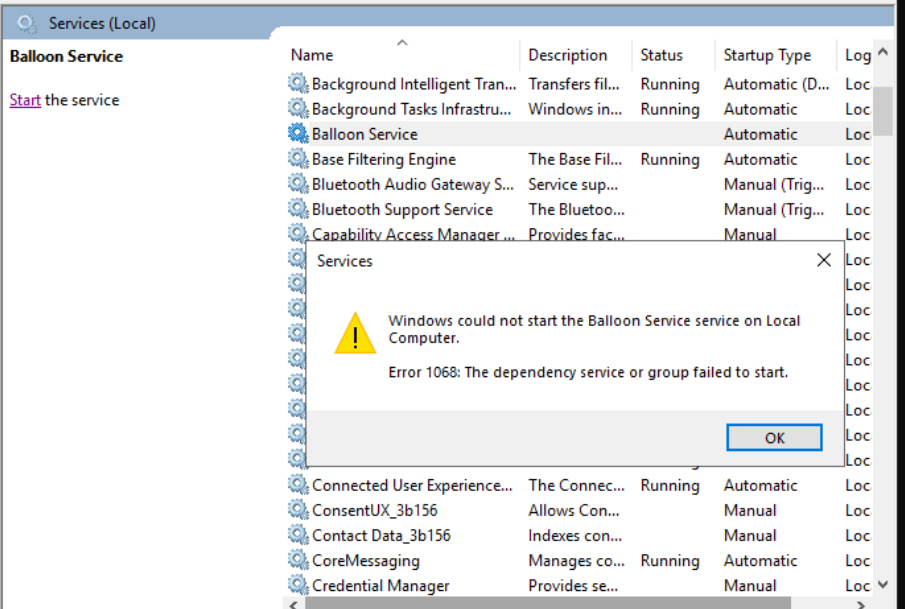Image resolution: width=905 pixels, height=609 pixels.
Task: Sort by the Startup Type column
Action: click(x=767, y=55)
